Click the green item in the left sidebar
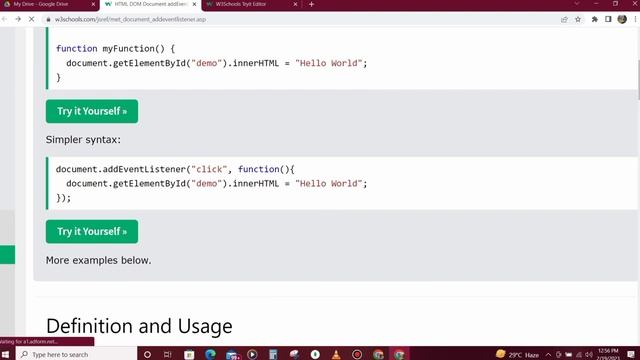 [x=7, y=255]
